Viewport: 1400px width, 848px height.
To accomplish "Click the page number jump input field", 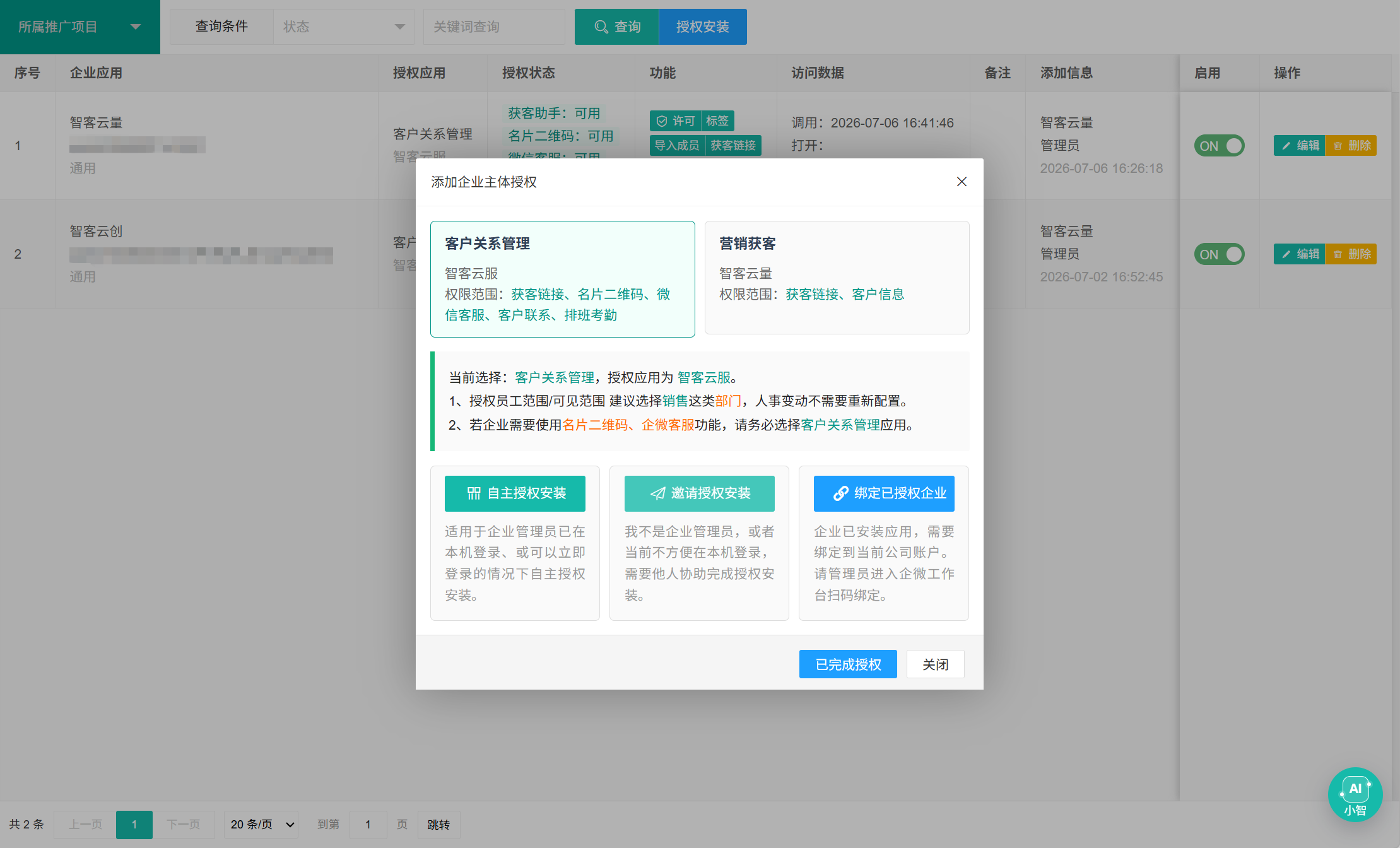I will point(368,825).
